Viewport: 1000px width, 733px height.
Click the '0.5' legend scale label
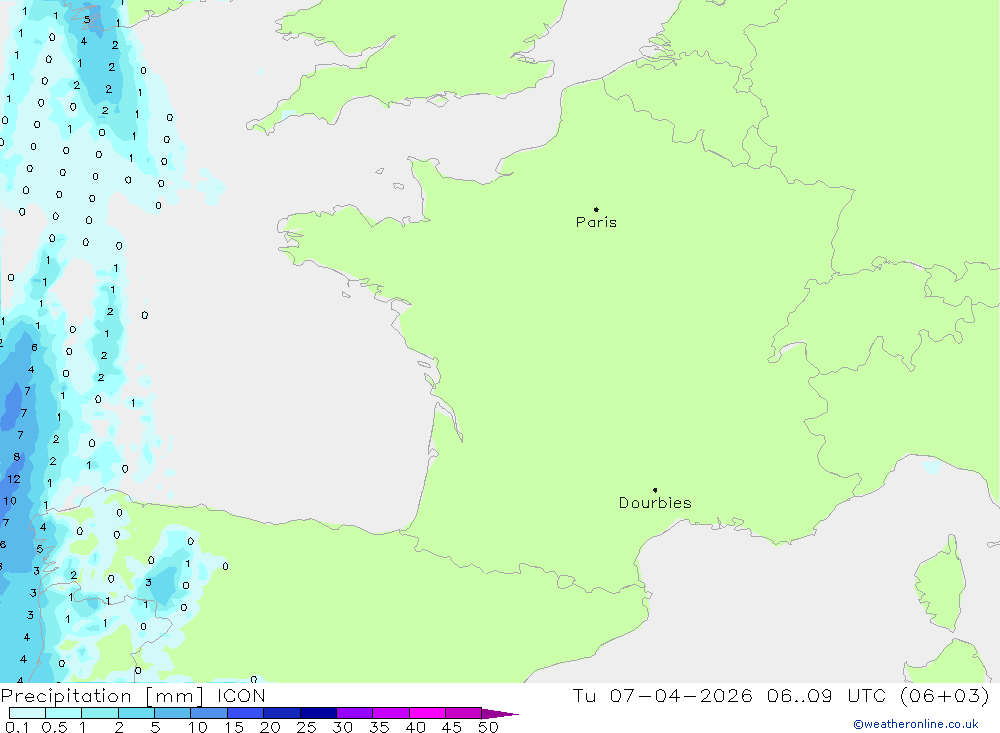[x=54, y=727]
